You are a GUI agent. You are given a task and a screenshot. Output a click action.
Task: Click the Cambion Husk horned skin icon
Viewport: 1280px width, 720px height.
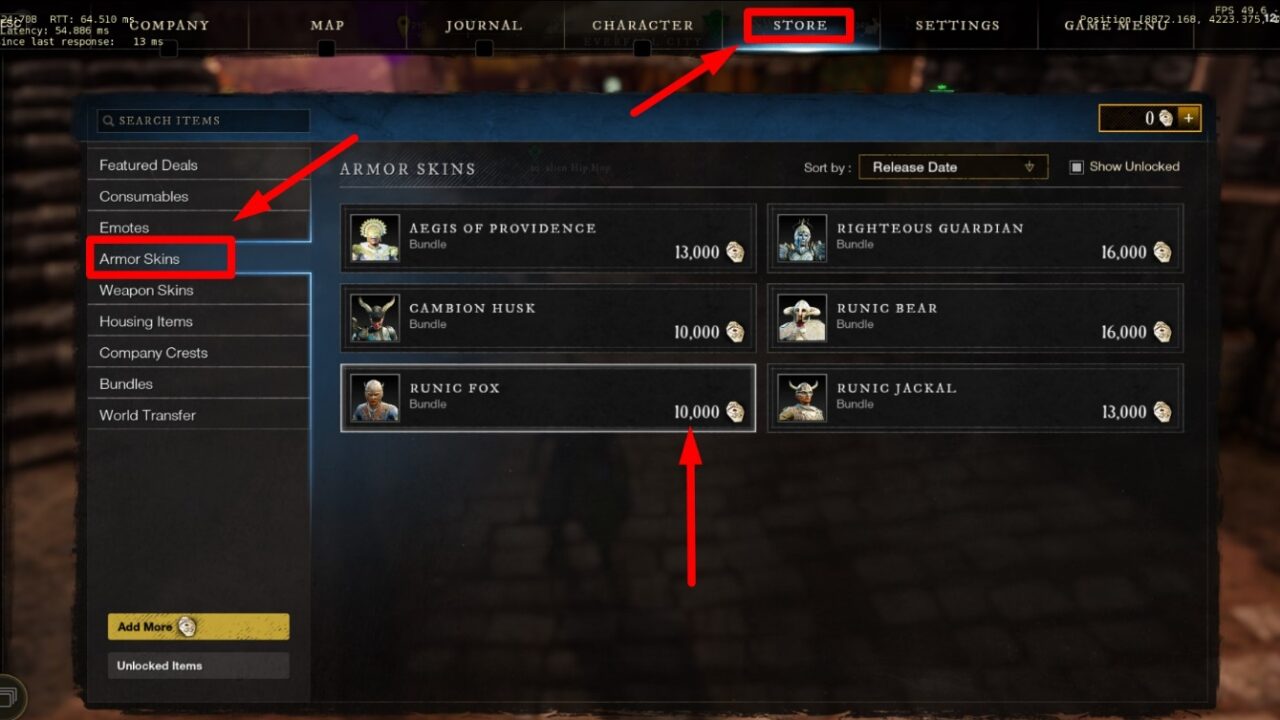[375, 318]
